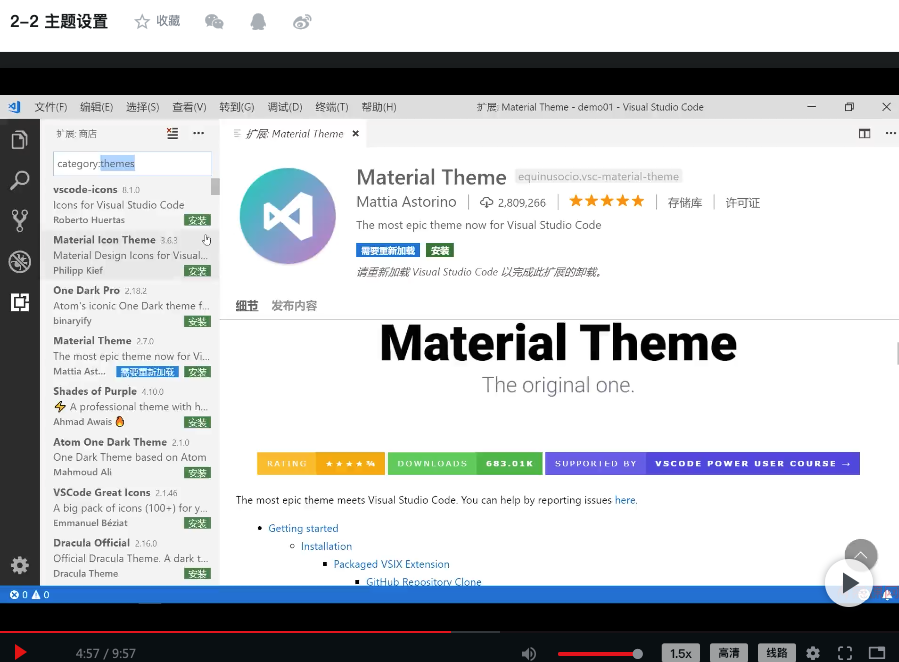Screen dimensions: 899x662
Task: Share via QQ penguin icon
Action: (x=258, y=22)
